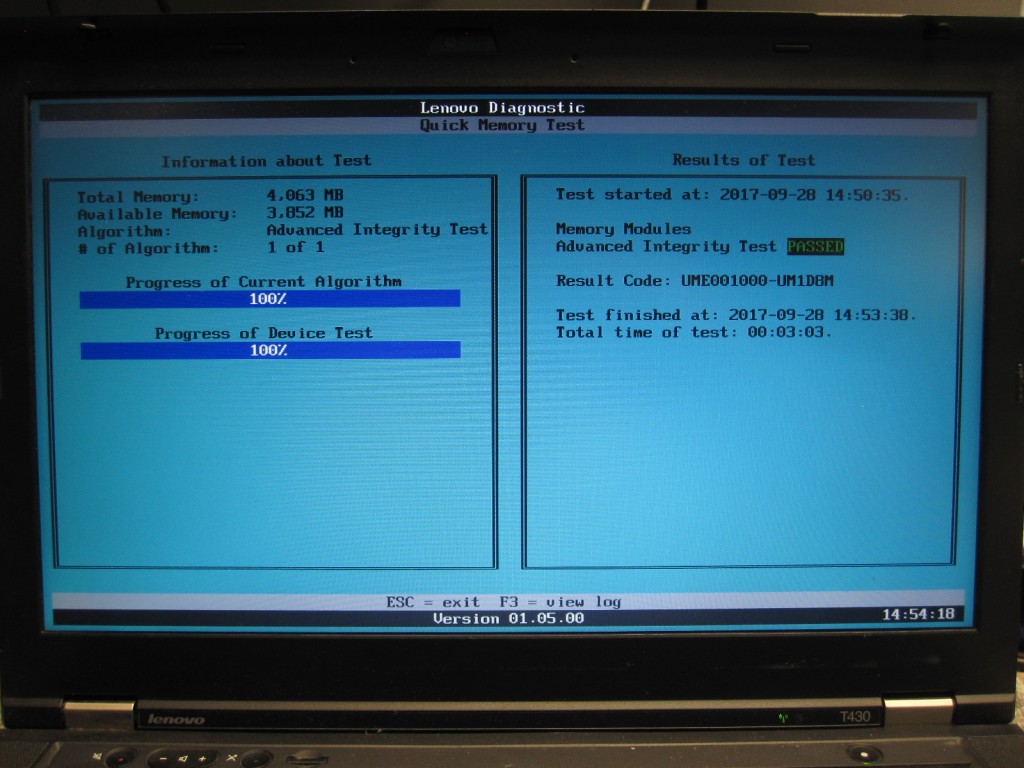The width and height of the screenshot is (1024, 768).
Task: Click the ESC = exit option
Action: [432, 601]
